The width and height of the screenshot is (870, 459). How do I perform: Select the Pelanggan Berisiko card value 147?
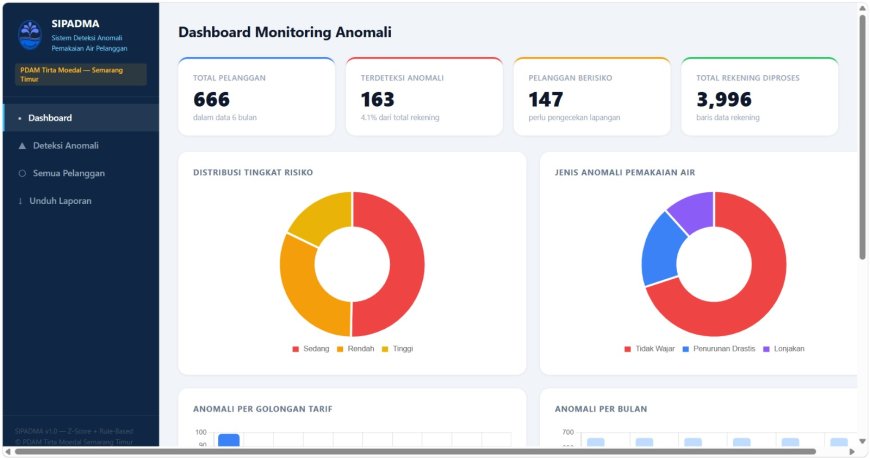(545, 99)
